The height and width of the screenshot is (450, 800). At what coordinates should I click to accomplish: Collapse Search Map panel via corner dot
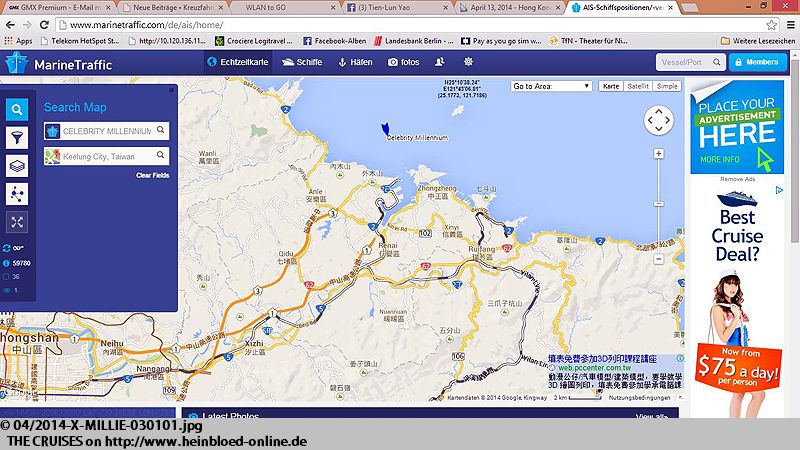(x=171, y=90)
